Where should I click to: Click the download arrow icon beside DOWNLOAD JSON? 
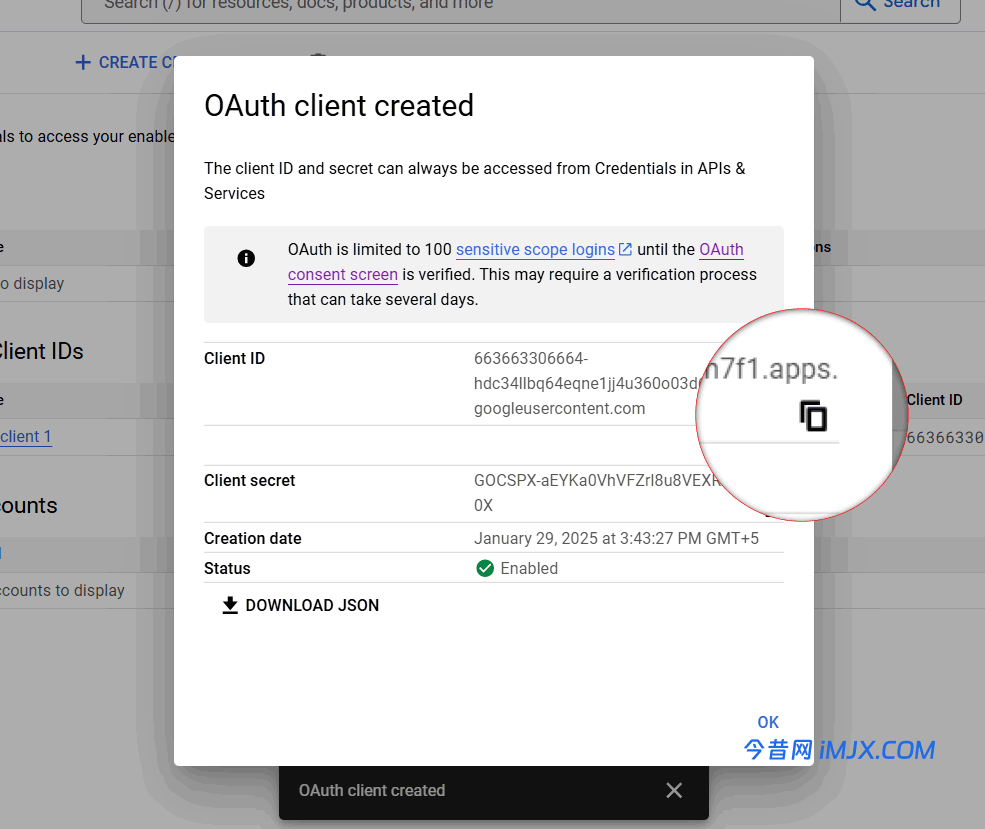pyautogui.click(x=230, y=605)
